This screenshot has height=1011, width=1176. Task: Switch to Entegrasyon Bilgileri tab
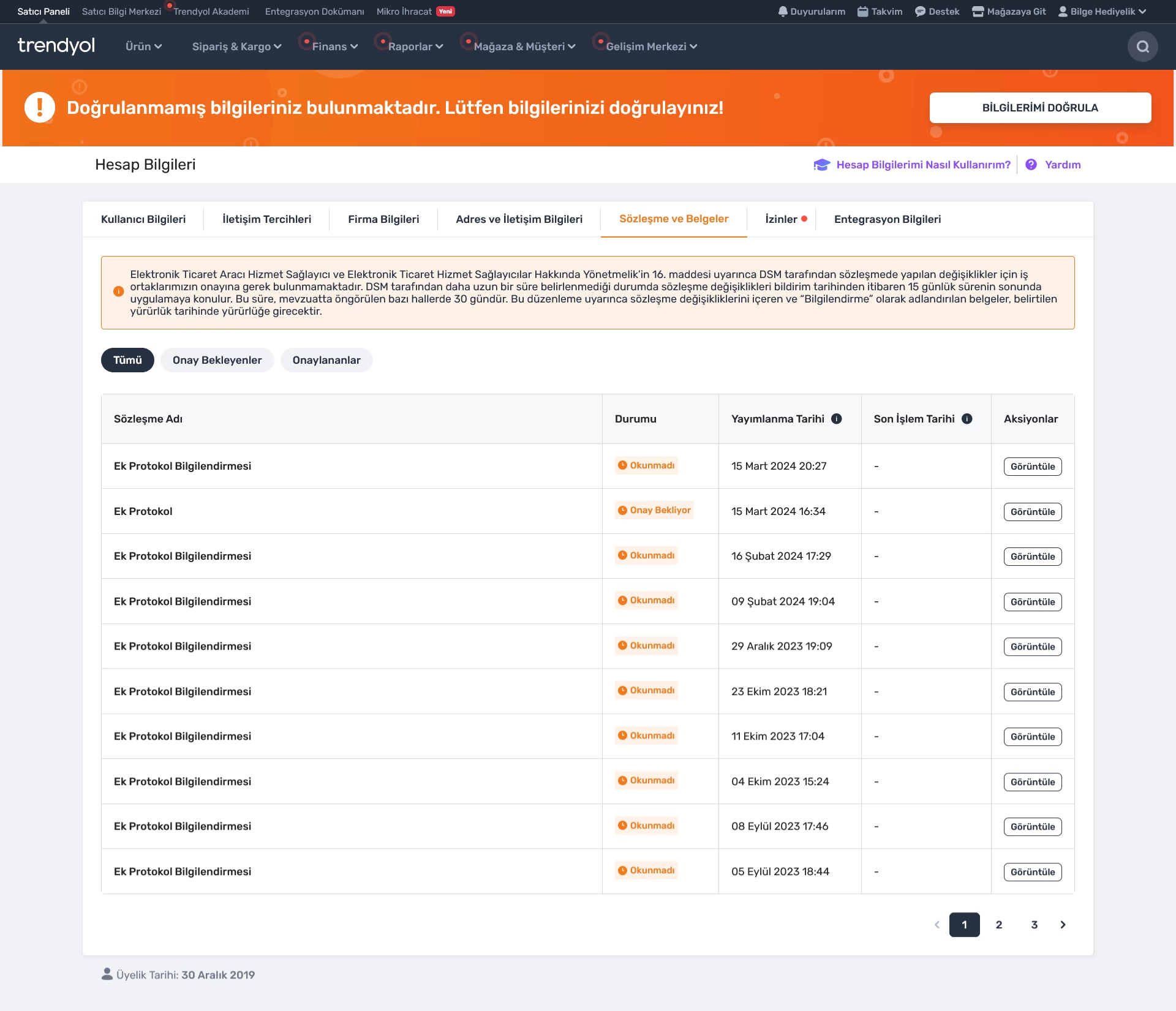coord(887,219)
